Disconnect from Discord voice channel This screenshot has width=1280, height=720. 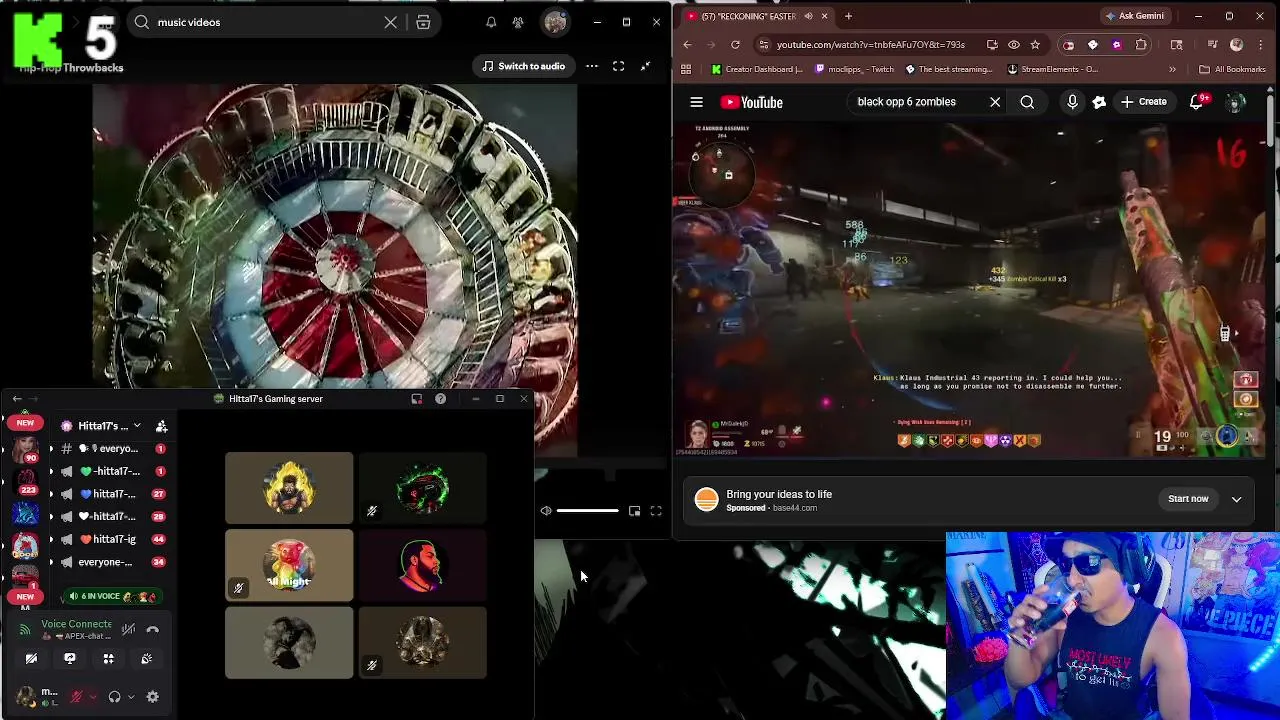coord(153,630)
